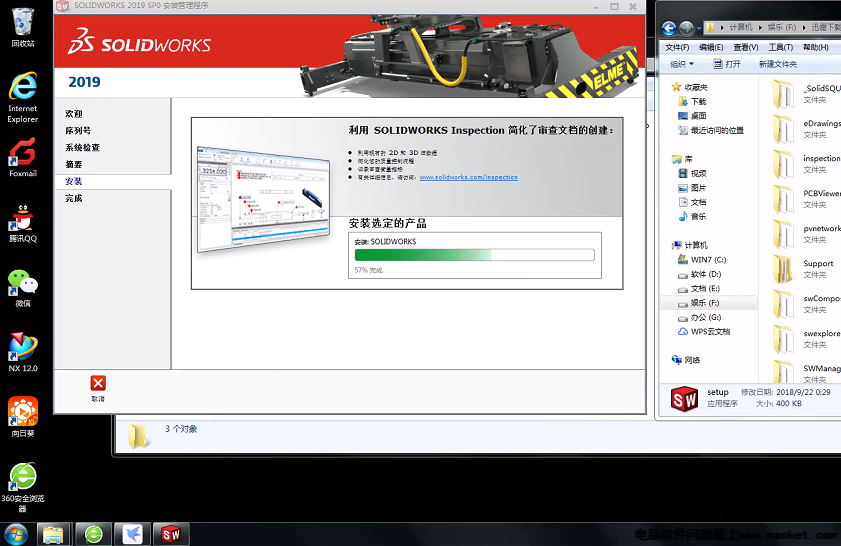
Task: Open the 360 browser taskbar button
Action: pos(94,534)
